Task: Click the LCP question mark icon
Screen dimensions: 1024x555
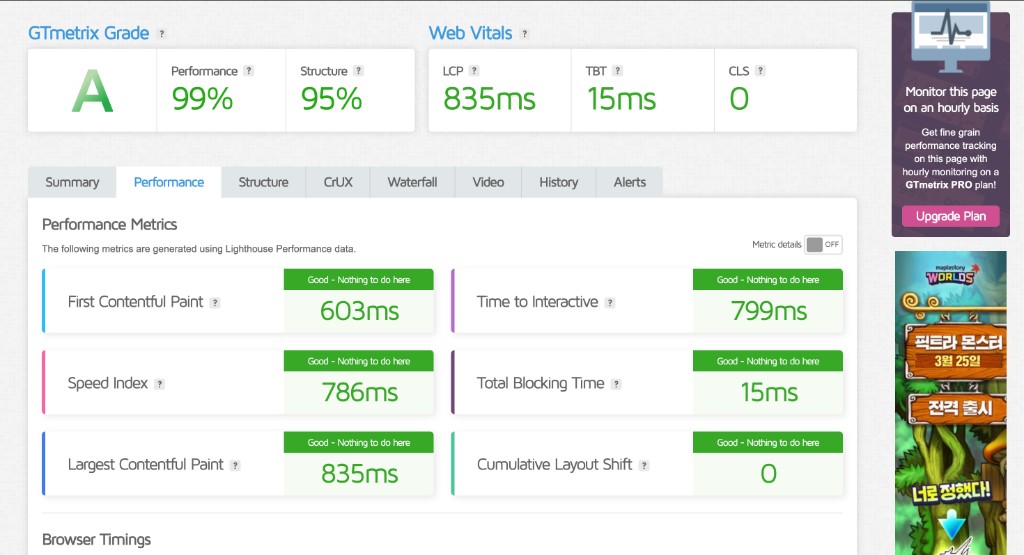Action: pyautogui.click(x=474, y=71)
